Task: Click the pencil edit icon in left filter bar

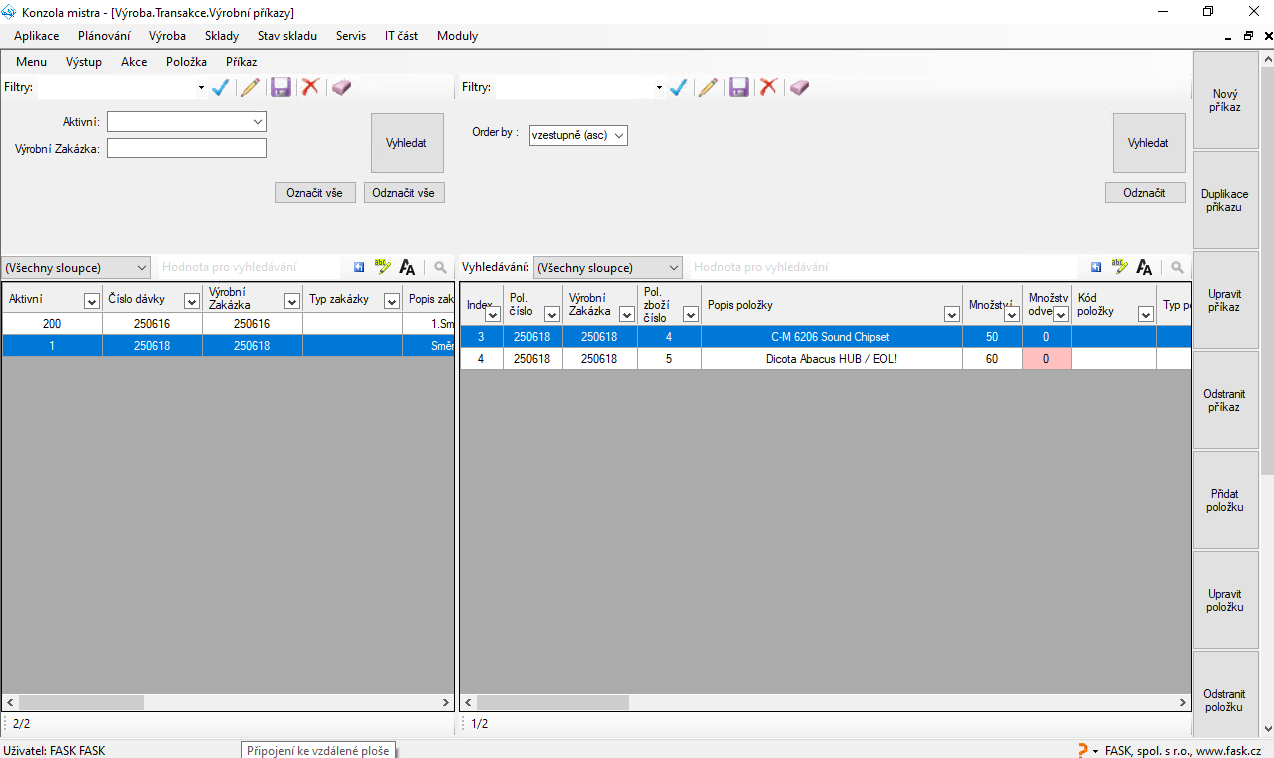Action: coord(250,88)
